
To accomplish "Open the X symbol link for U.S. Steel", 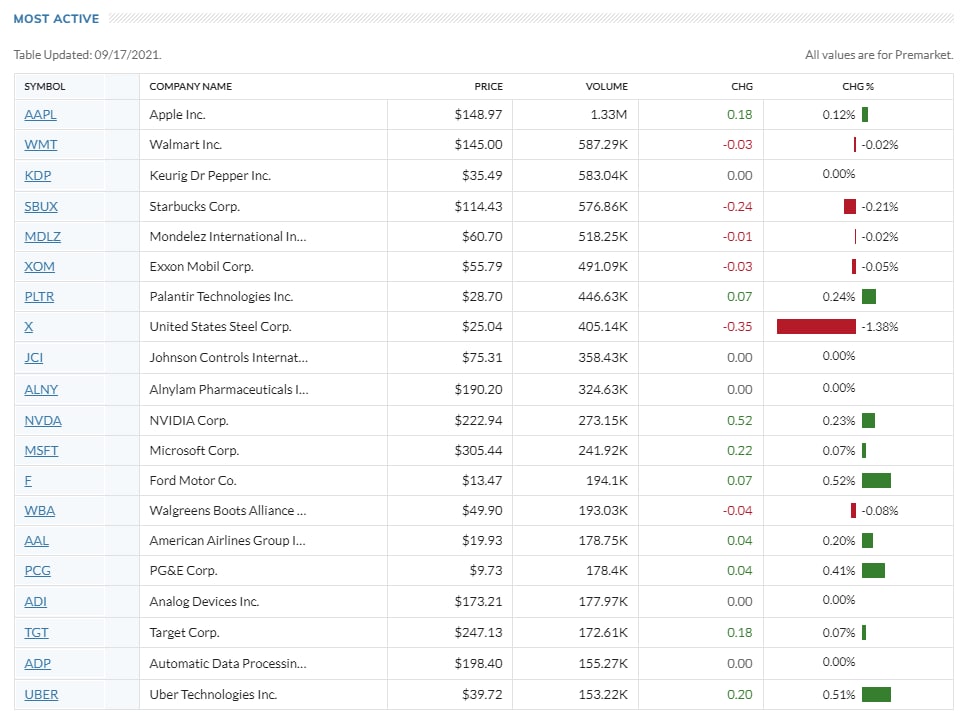I will click(x=29, y=326).
